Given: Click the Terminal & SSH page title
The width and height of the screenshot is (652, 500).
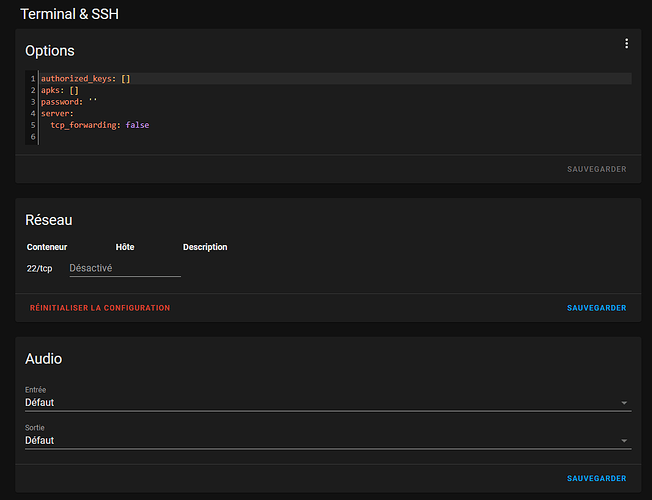Looking at the screenshot, I should pos(69,14).
